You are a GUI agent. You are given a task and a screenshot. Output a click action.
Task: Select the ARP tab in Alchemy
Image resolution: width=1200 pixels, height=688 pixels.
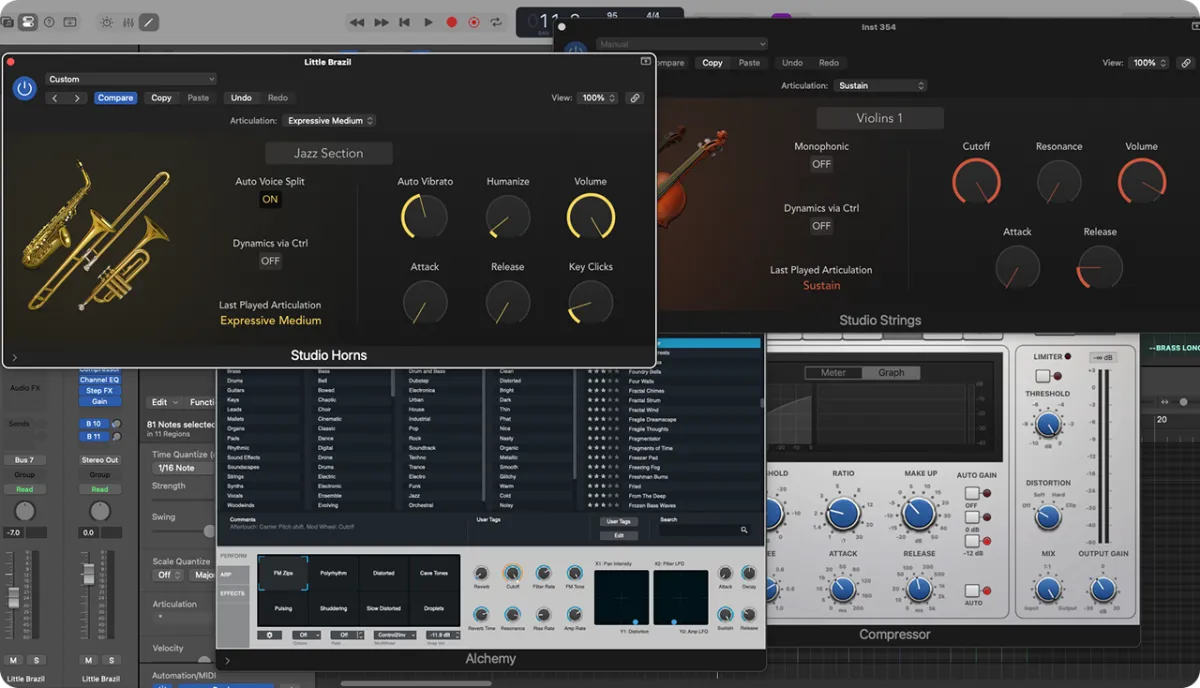coord(232,575)
